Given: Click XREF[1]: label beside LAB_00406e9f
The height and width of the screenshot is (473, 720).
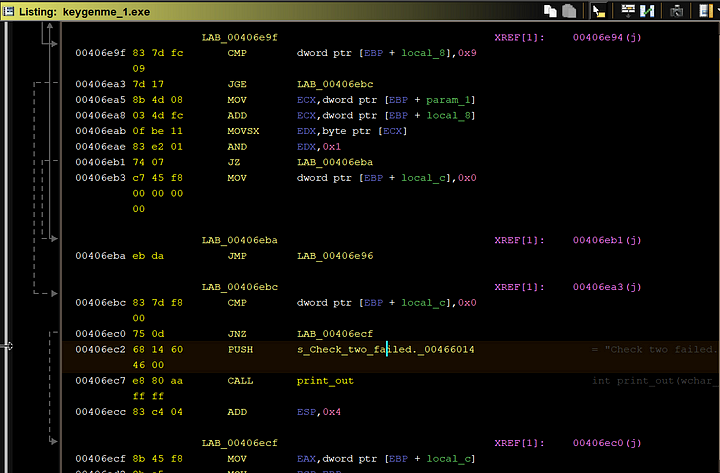Looking at the screenshot, I should (x=519, y=38).
